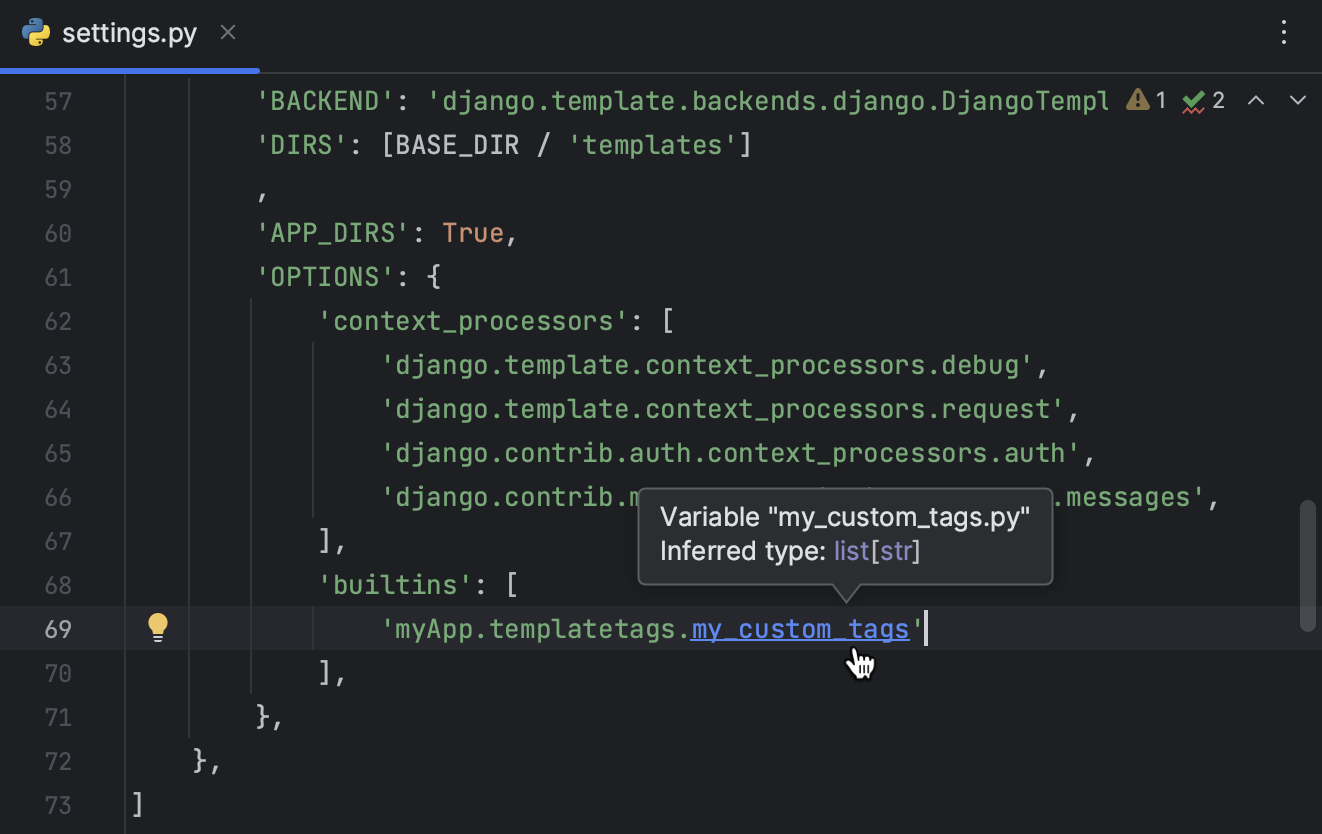Image resolution: width=1322 pixels, height=834 pixels.
Task: Click the warning count "1" in the inspection widget
Action: tap(1160, 100)
